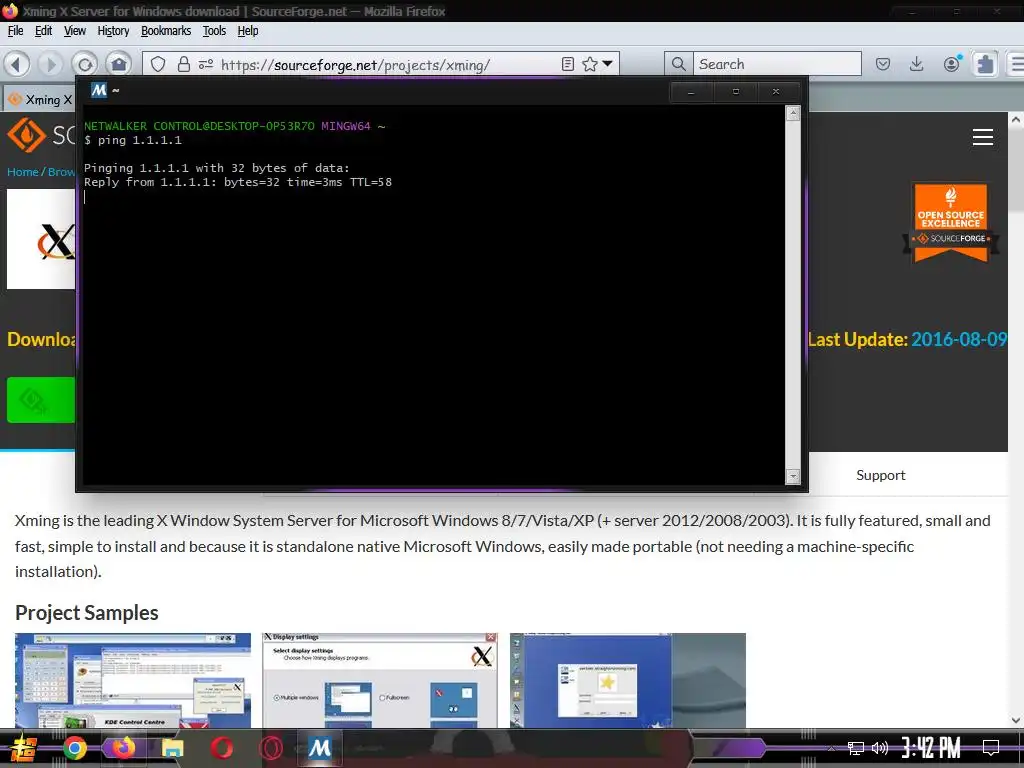Image resolution: width=1024 pixels, height=768 pixels.
Task: Toggle reader view in address bar
Action: click(568, 64)
